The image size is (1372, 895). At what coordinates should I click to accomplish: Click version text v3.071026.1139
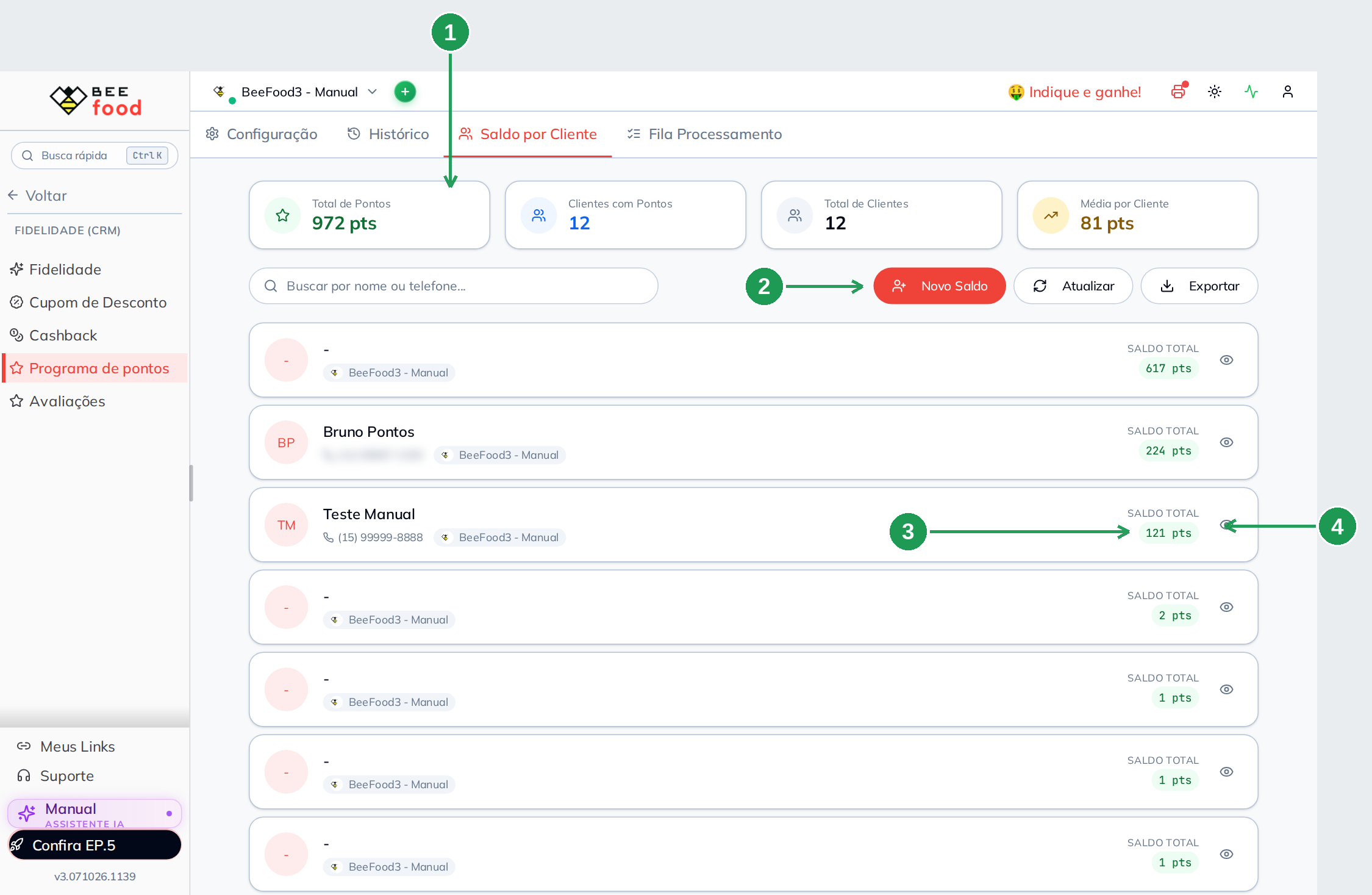pos(95,876)
